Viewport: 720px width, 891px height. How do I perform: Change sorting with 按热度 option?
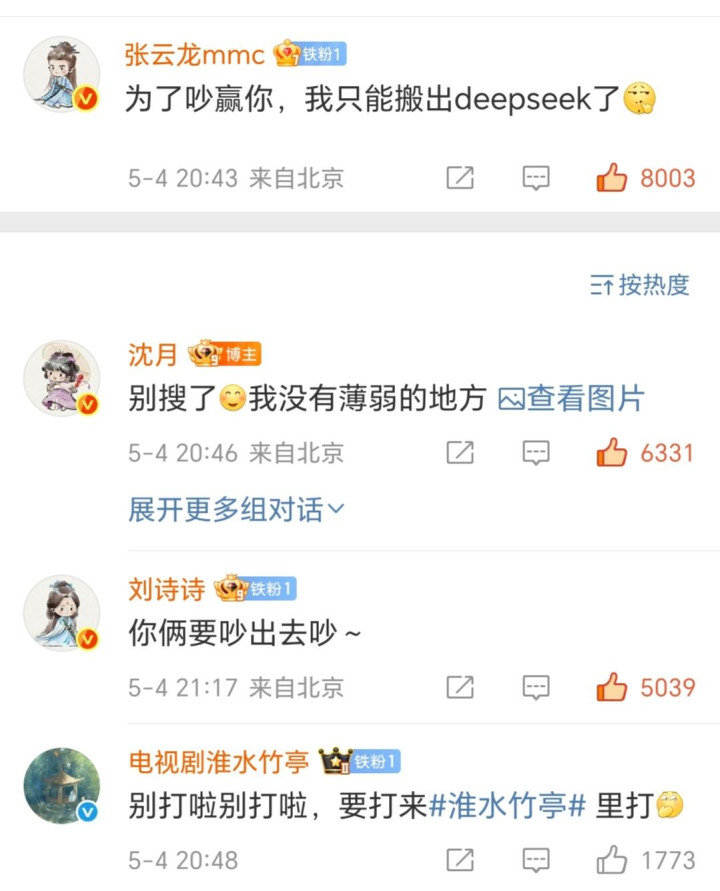click(639, 285)
